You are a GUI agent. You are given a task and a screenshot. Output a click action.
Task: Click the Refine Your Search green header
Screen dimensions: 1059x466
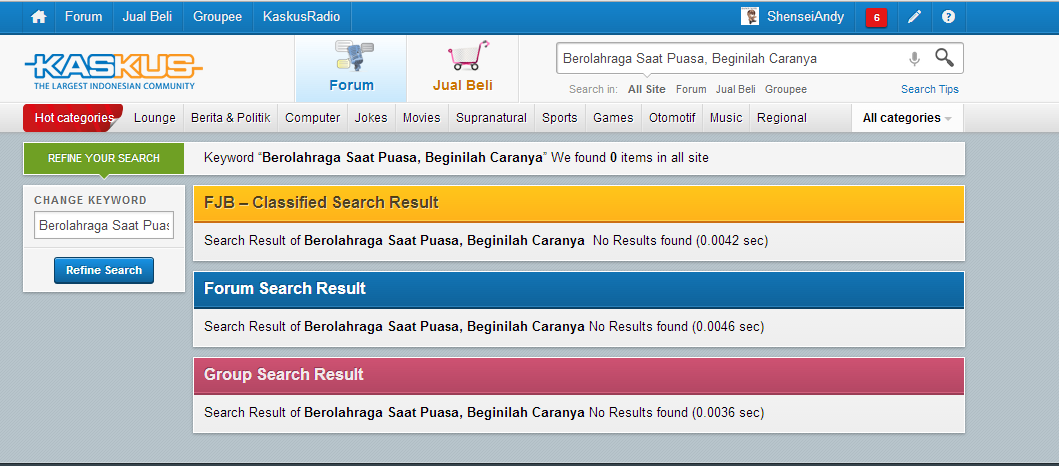coord(103,158)
